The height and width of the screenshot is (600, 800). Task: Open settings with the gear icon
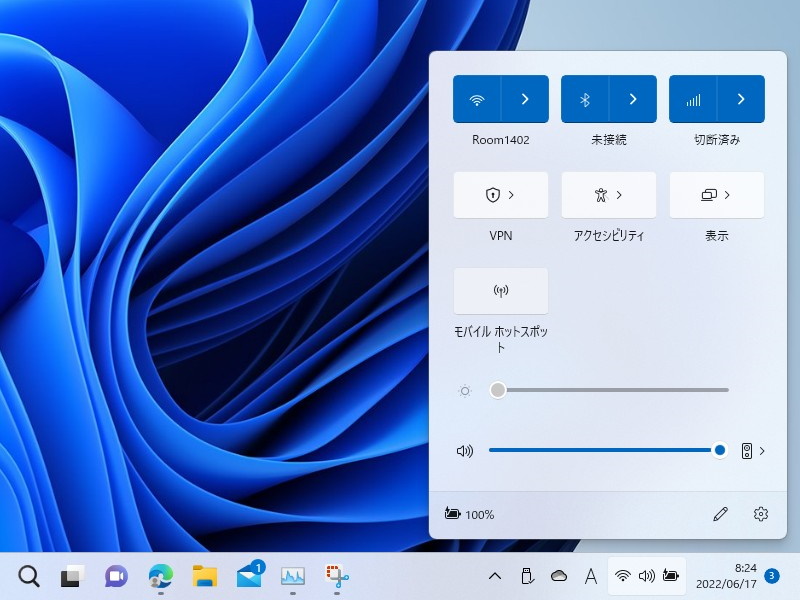(x=761, y=514)
